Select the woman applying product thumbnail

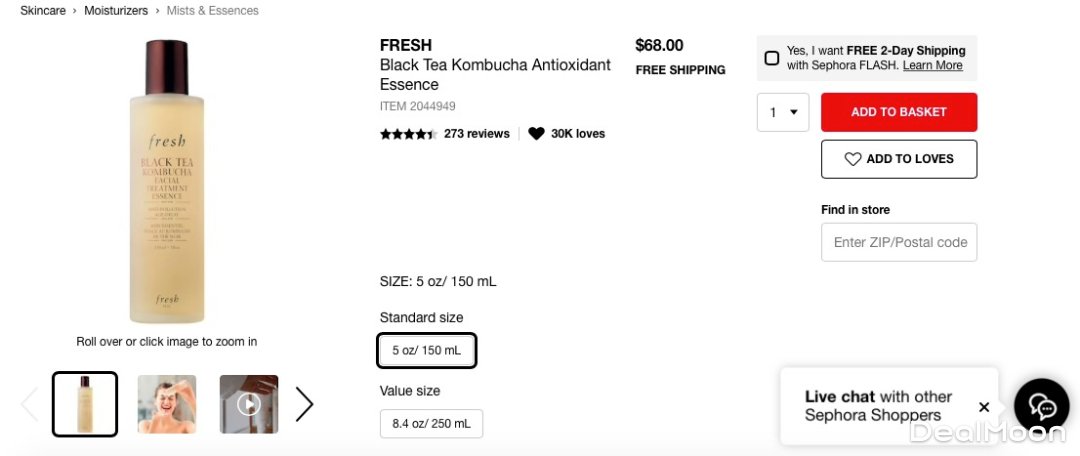[167, 404]
